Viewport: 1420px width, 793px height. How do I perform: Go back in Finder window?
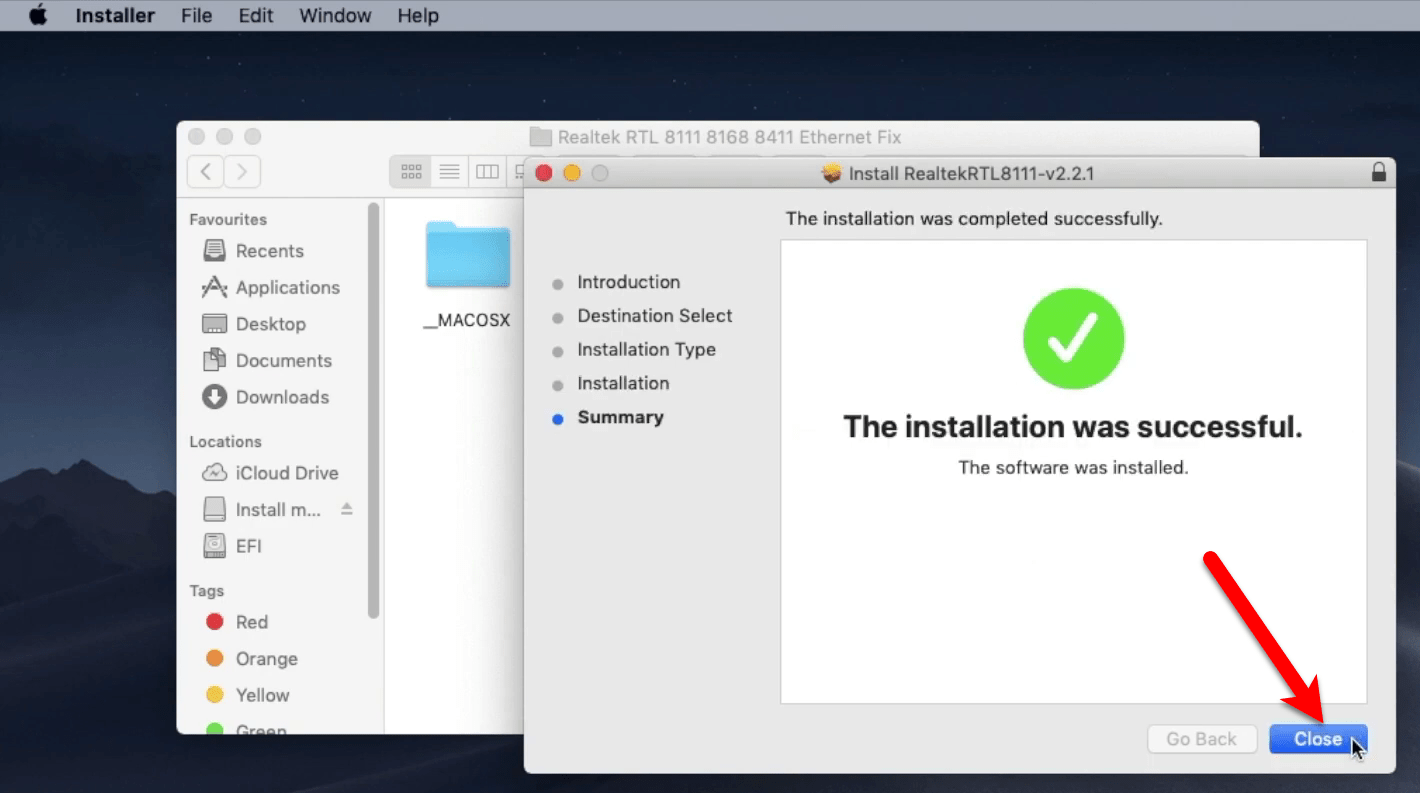coord(206,172)
